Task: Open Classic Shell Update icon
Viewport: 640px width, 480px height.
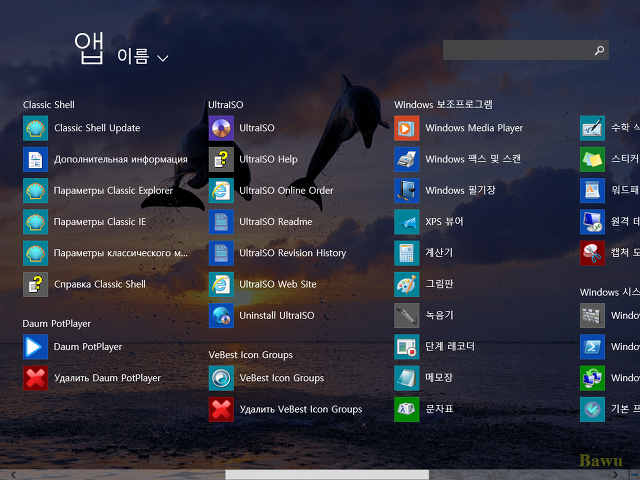Action: click(36, 128)
